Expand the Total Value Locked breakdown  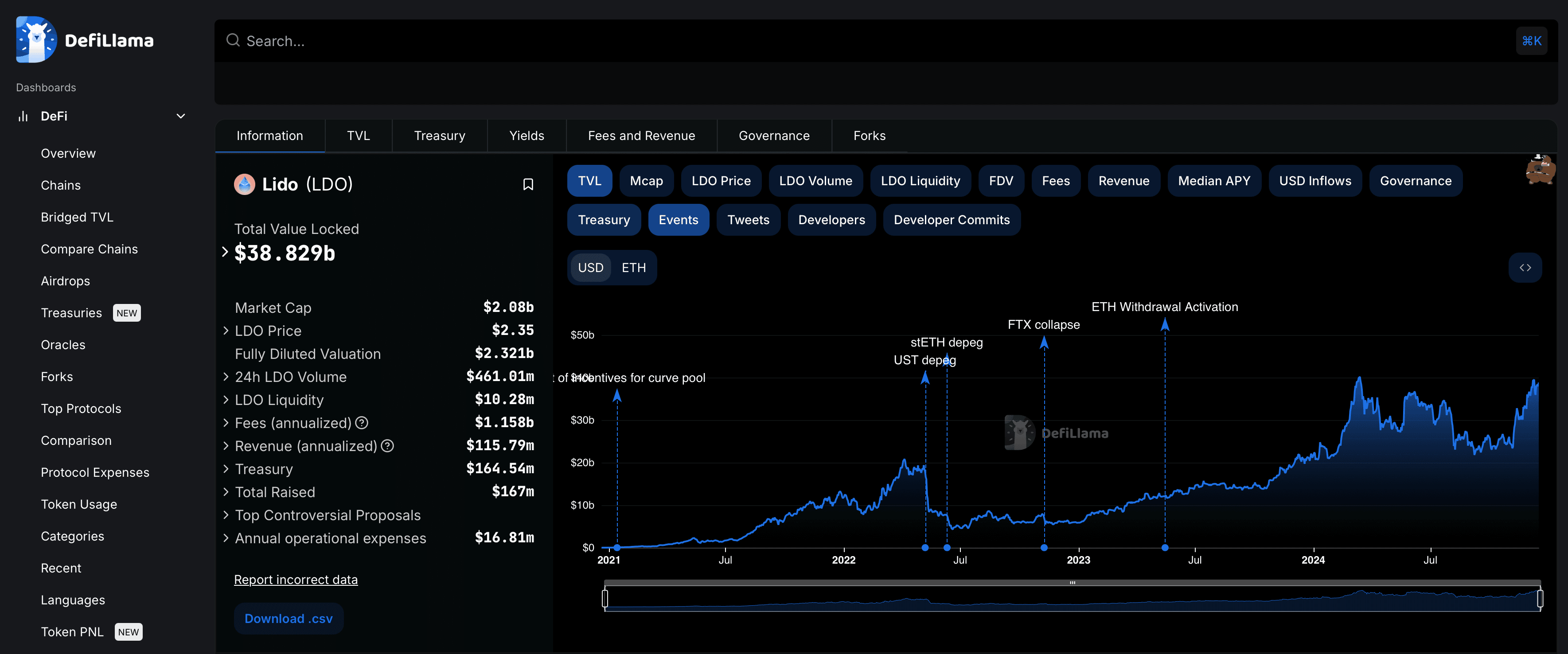tap(225, 252)
